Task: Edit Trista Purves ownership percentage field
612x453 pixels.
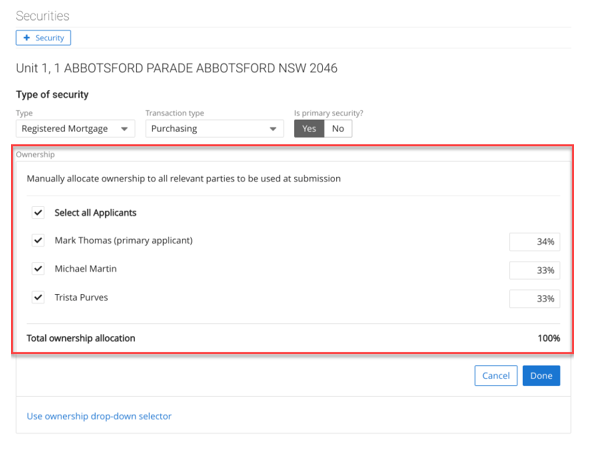Action: 534,298
